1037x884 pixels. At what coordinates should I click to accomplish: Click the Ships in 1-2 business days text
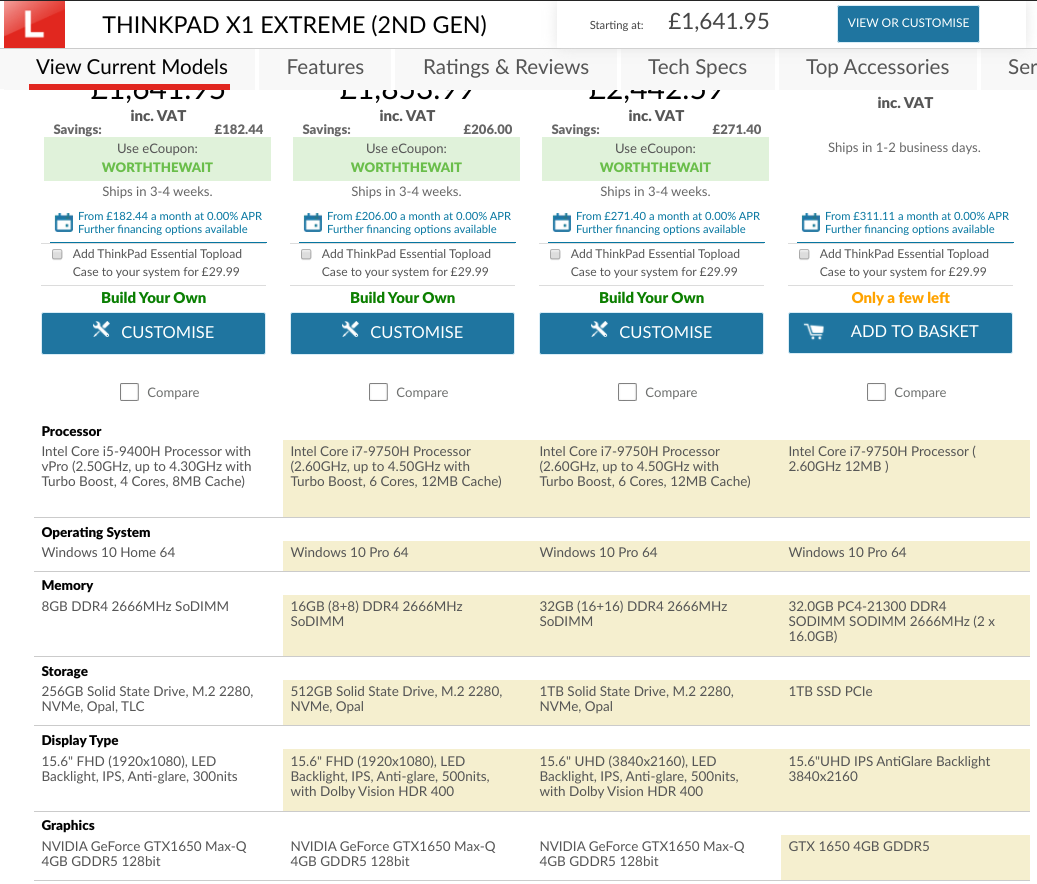pos(904,147)
